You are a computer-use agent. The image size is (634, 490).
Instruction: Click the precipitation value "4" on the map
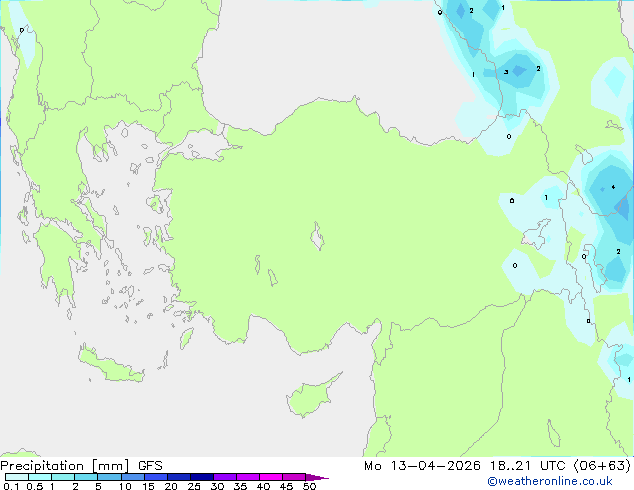click(613, 187)
